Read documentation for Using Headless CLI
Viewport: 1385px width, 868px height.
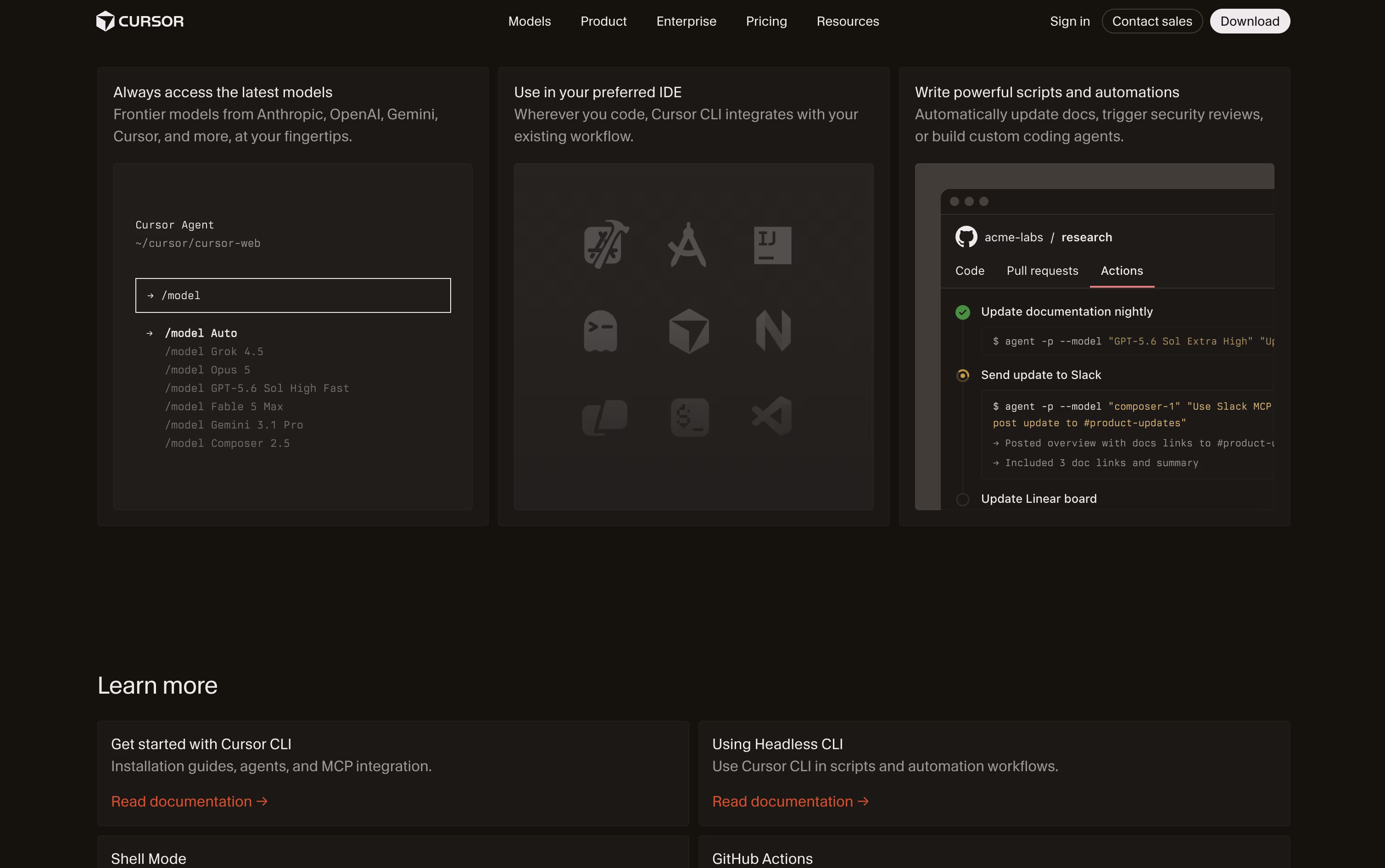[x=790, y=801]
